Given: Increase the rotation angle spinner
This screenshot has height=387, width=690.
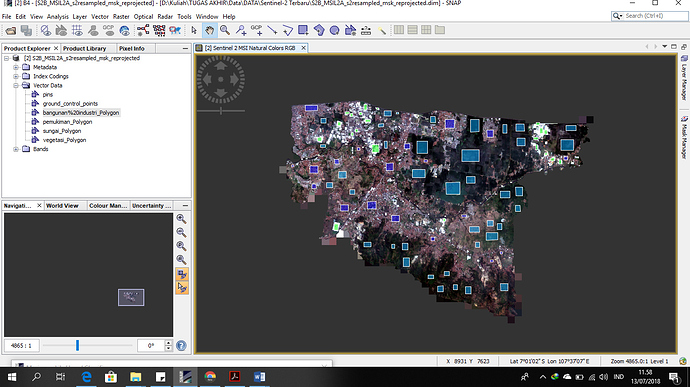Looking at the screenshot, I should pos(168,343).
